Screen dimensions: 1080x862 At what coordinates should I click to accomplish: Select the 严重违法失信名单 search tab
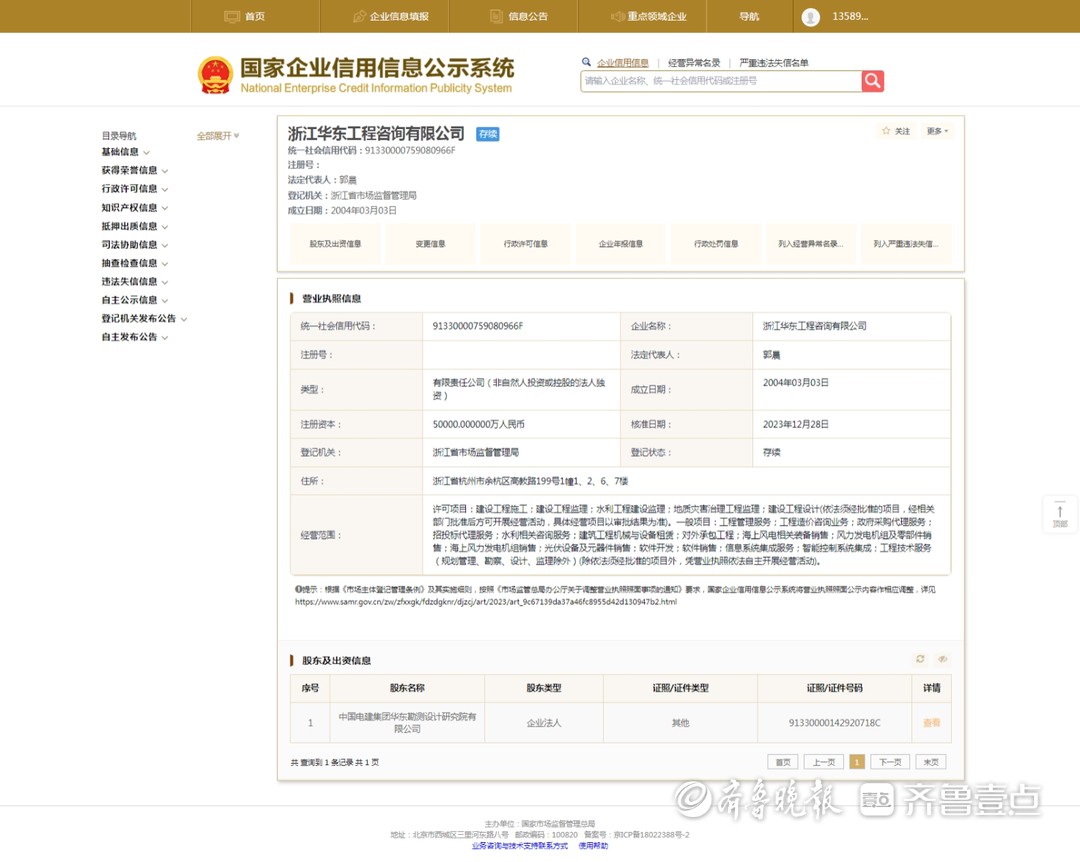773,63
